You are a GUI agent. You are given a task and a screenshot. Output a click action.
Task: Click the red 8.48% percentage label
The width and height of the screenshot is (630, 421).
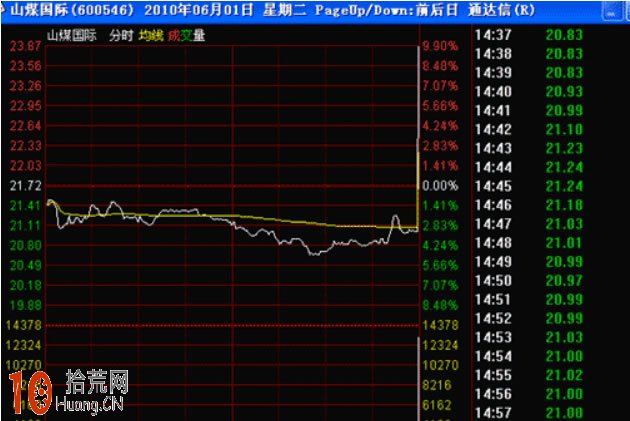point(440,66)
